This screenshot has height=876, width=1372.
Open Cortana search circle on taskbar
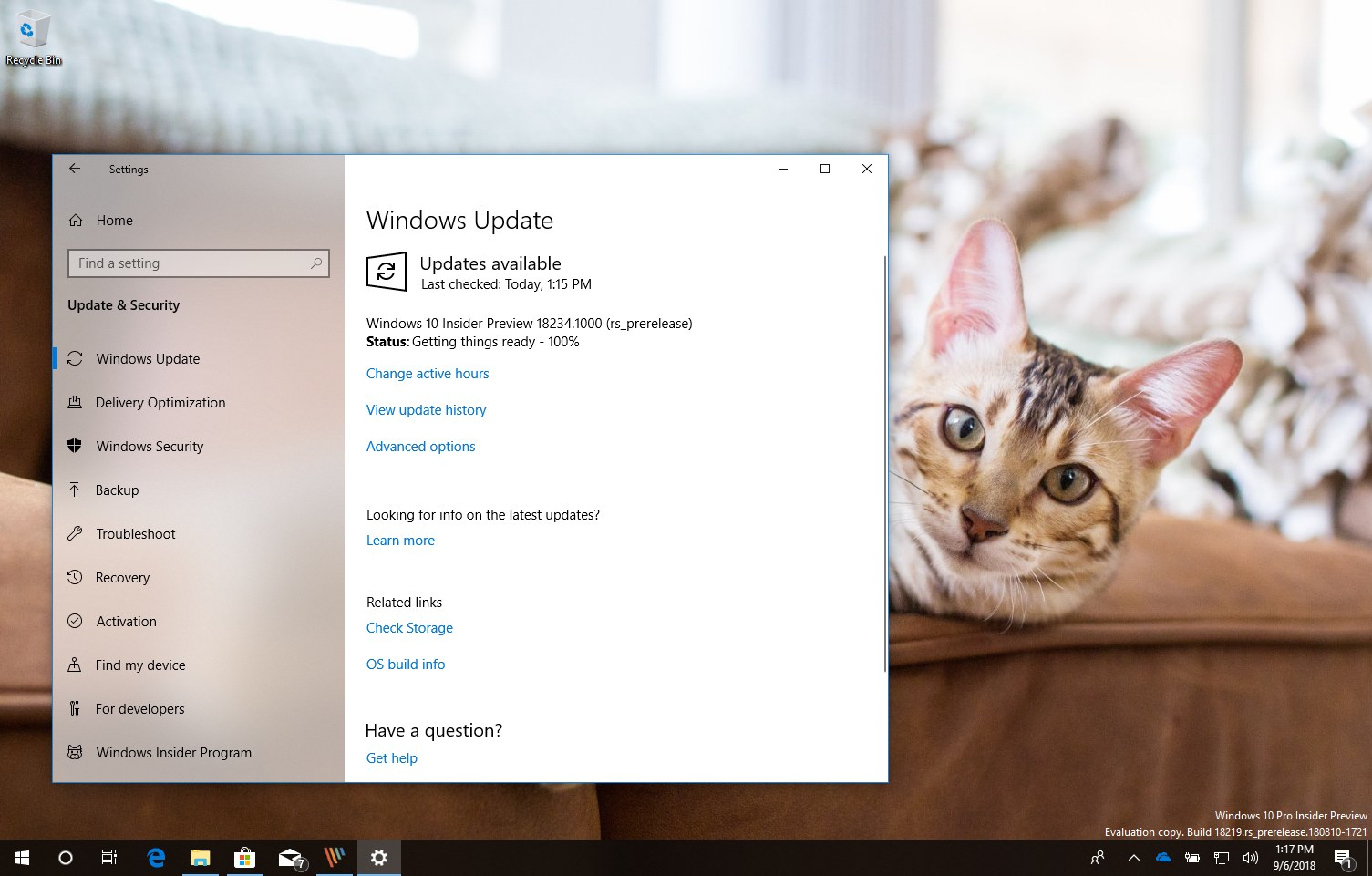(66, 858)
